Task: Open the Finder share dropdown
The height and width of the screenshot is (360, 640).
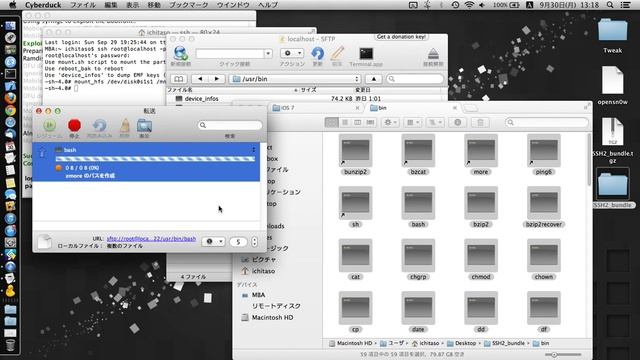Action: pyautogui.click(x=435, y=122)
